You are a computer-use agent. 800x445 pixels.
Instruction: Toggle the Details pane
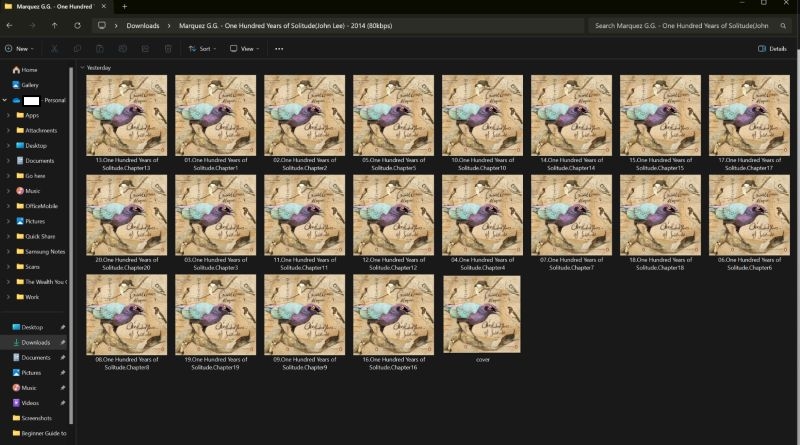coord(772,48)
